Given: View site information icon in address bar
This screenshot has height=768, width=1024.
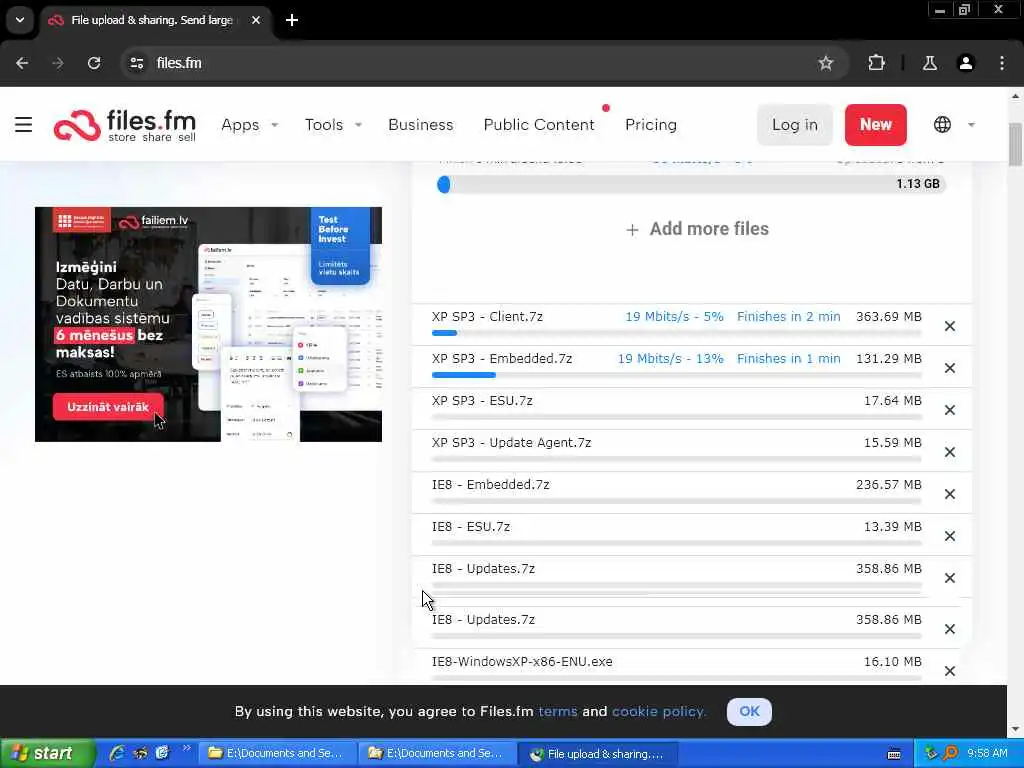Looking at the screenshot, I should pyautogui.click(x=136, y=63).
